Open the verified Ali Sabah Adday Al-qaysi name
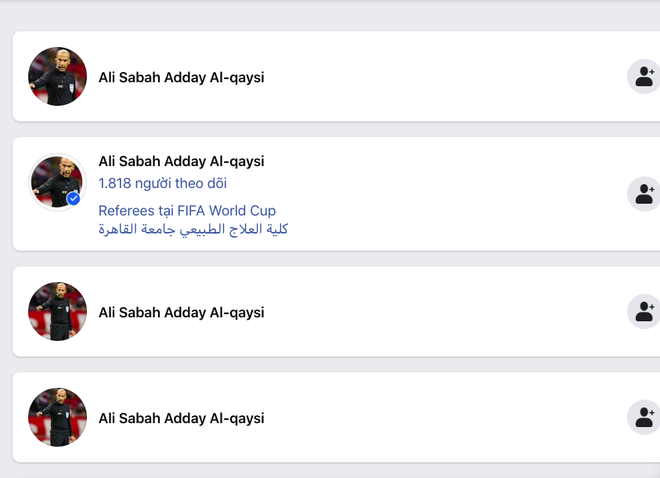 tap(181, 161)
